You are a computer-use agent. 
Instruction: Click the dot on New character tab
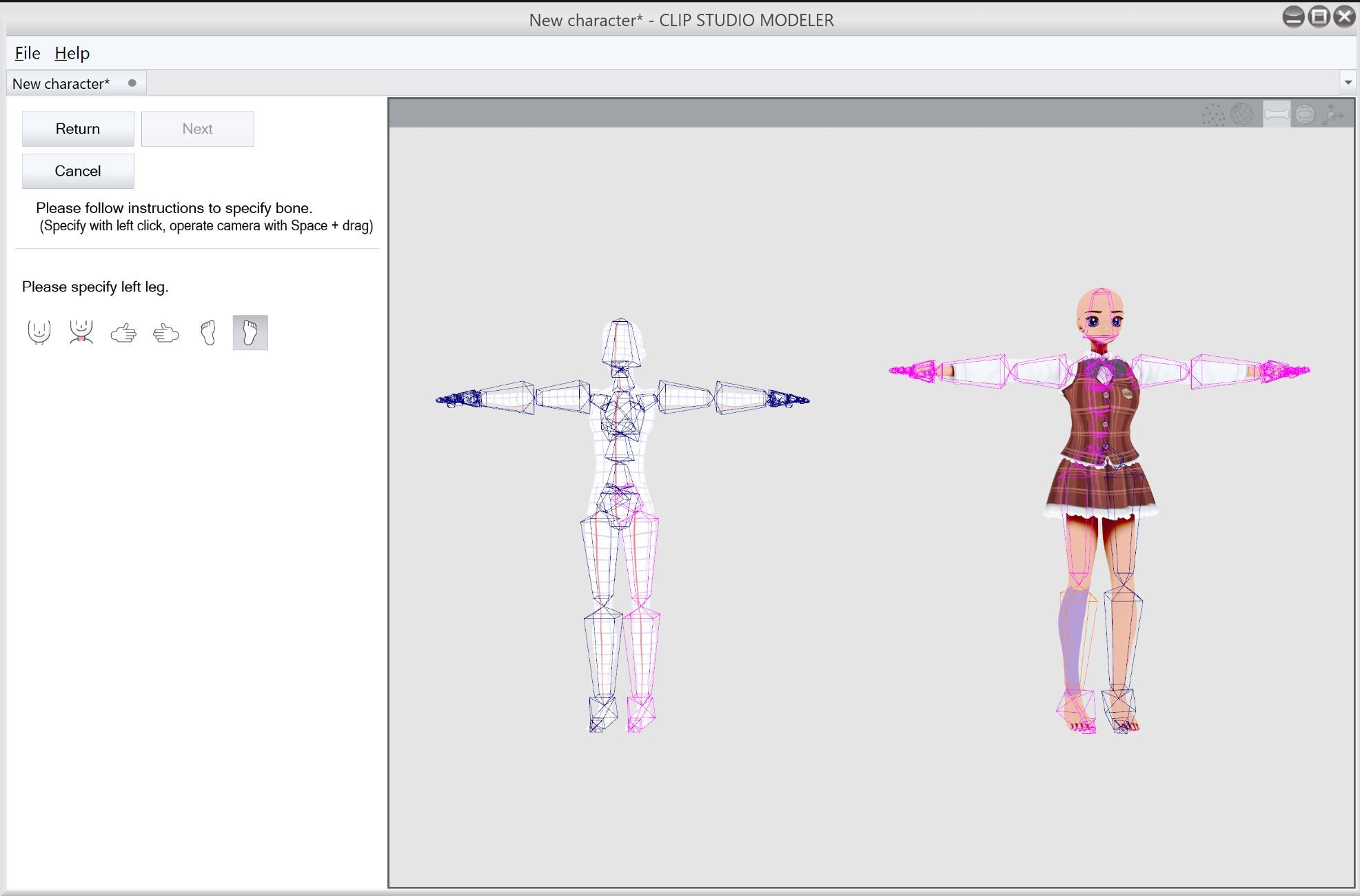(x=132, y=83)
